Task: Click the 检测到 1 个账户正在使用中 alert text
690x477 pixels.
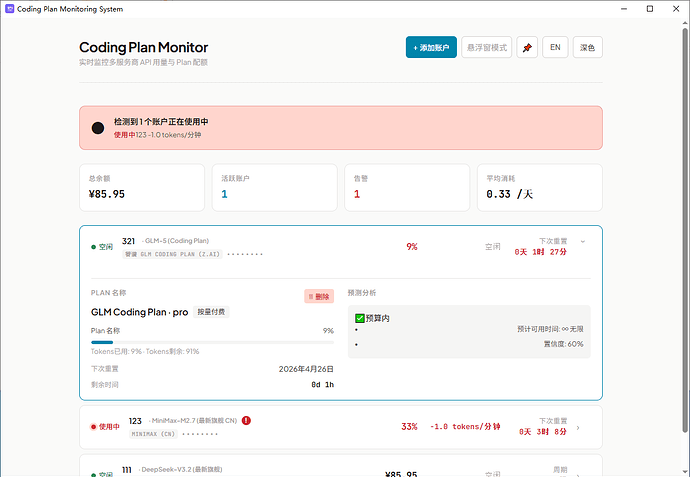Action: 161,121
